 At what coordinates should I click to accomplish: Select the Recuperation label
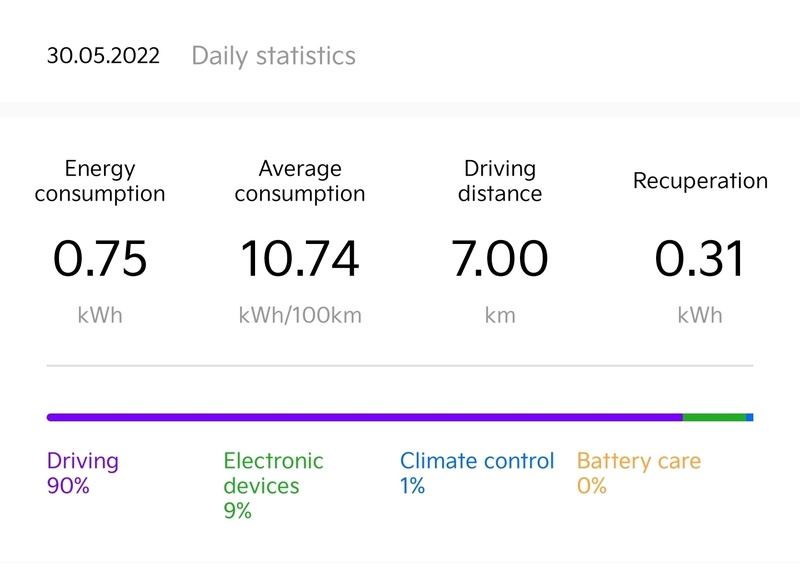pos(700,181)
